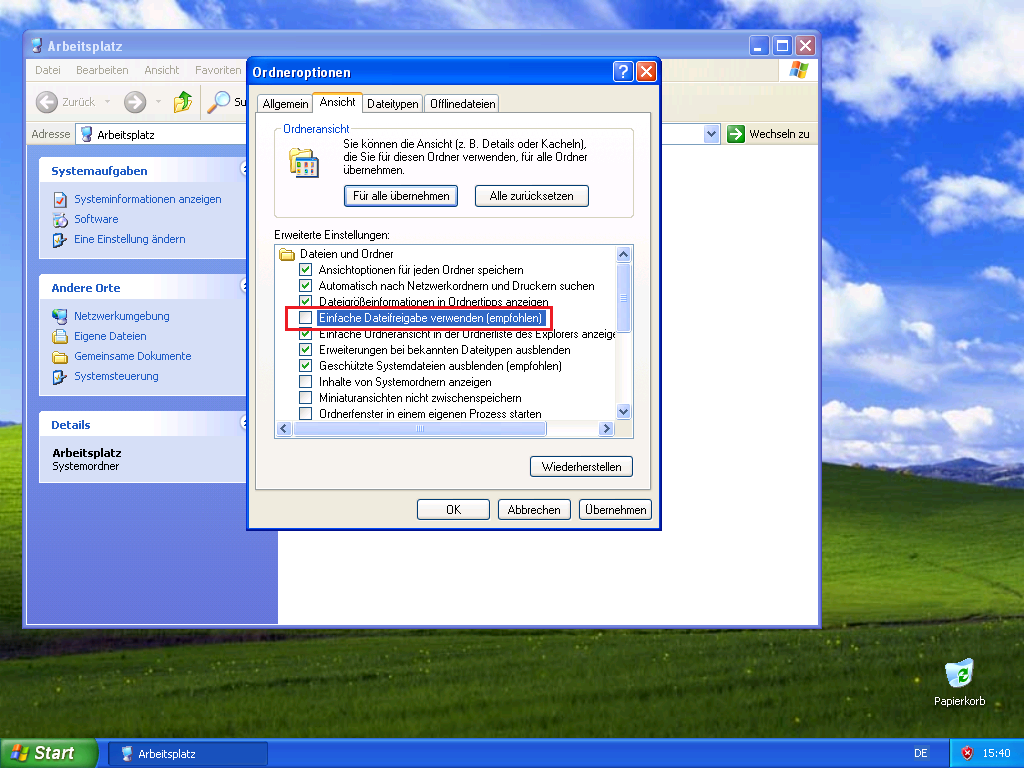This screenshot has height=768, width=1024.
Task: Click the Gemeinsame Dokumente folder icon
Action: (x=60, y=357)
